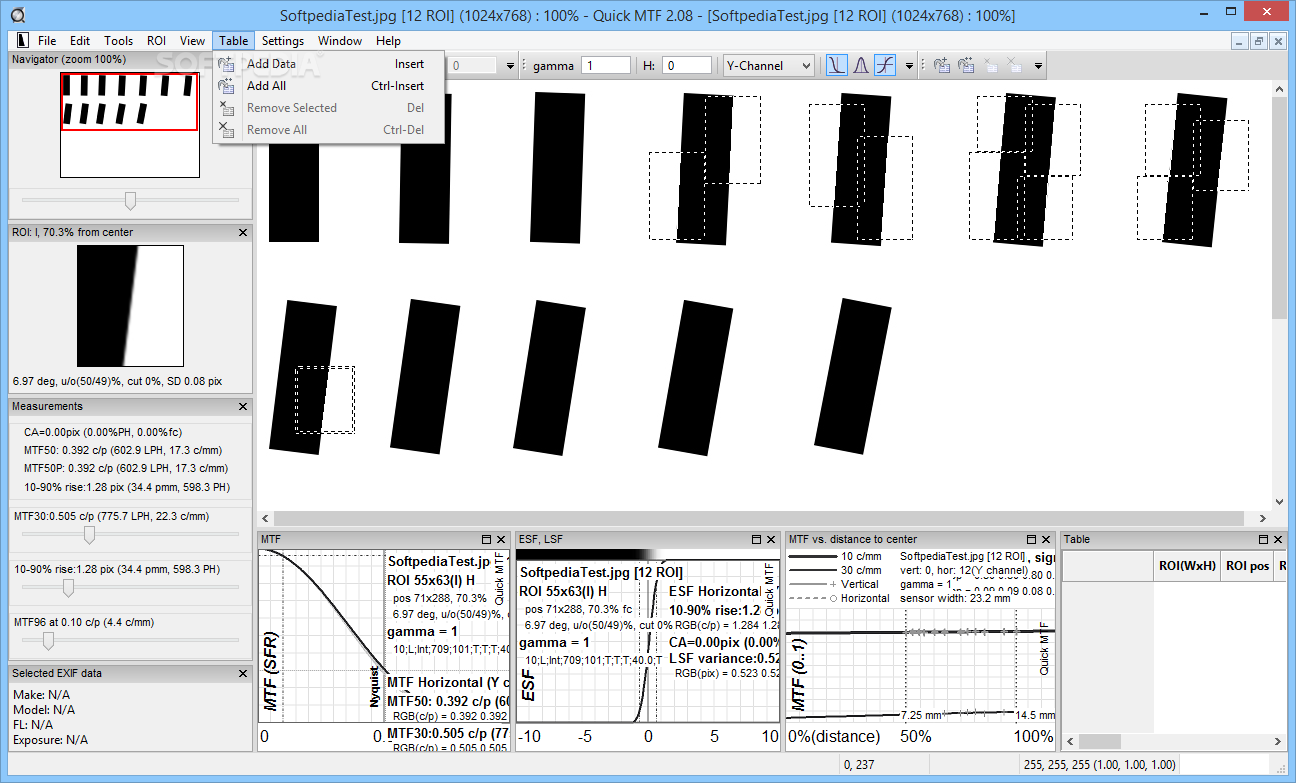Minimize the inner document window

click(1241, 41)
